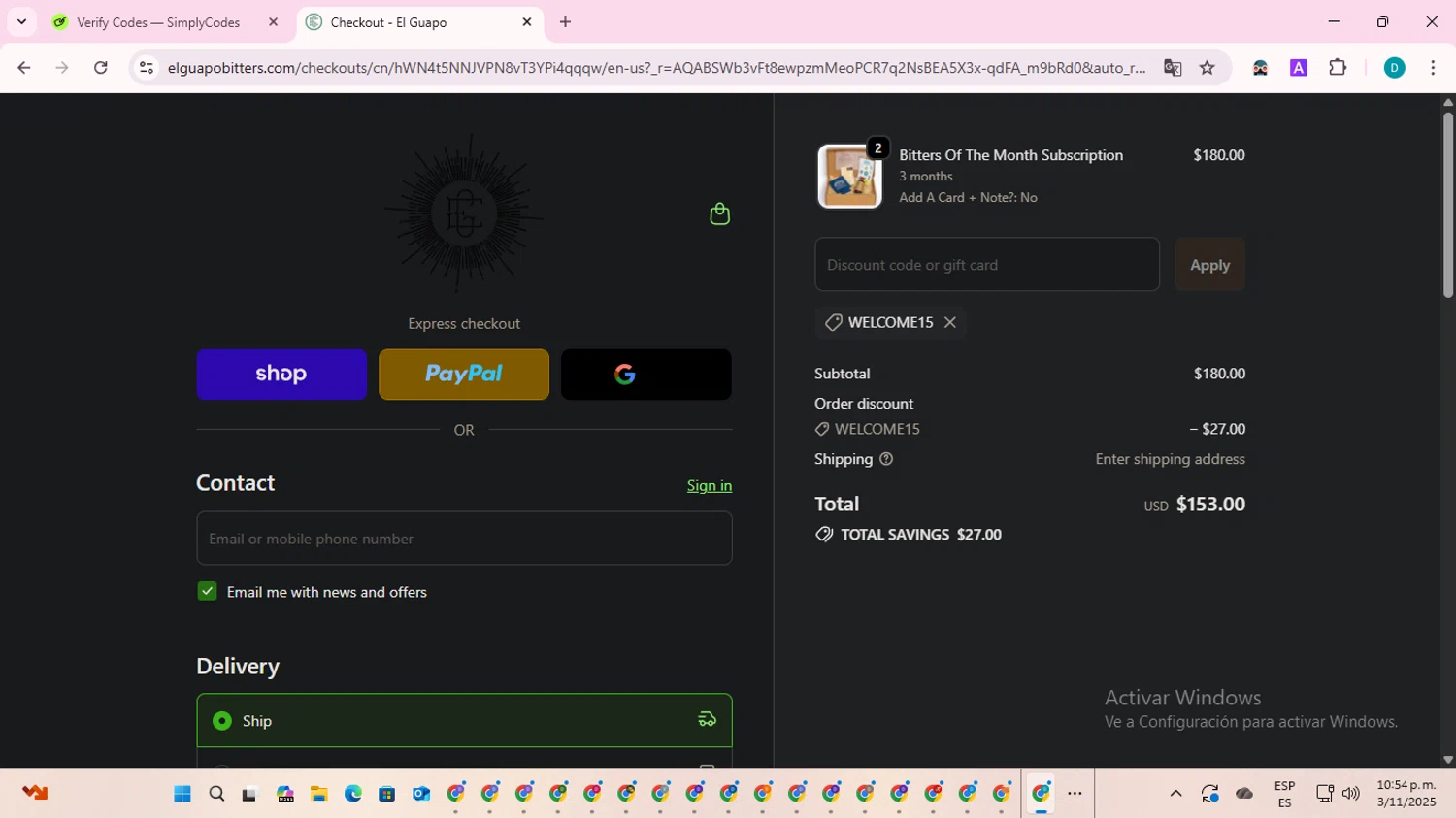Screen dimensions: 1456x818
Task: Click the TOTAL SAVINGS $27.00 text
Action: point(920,534)
